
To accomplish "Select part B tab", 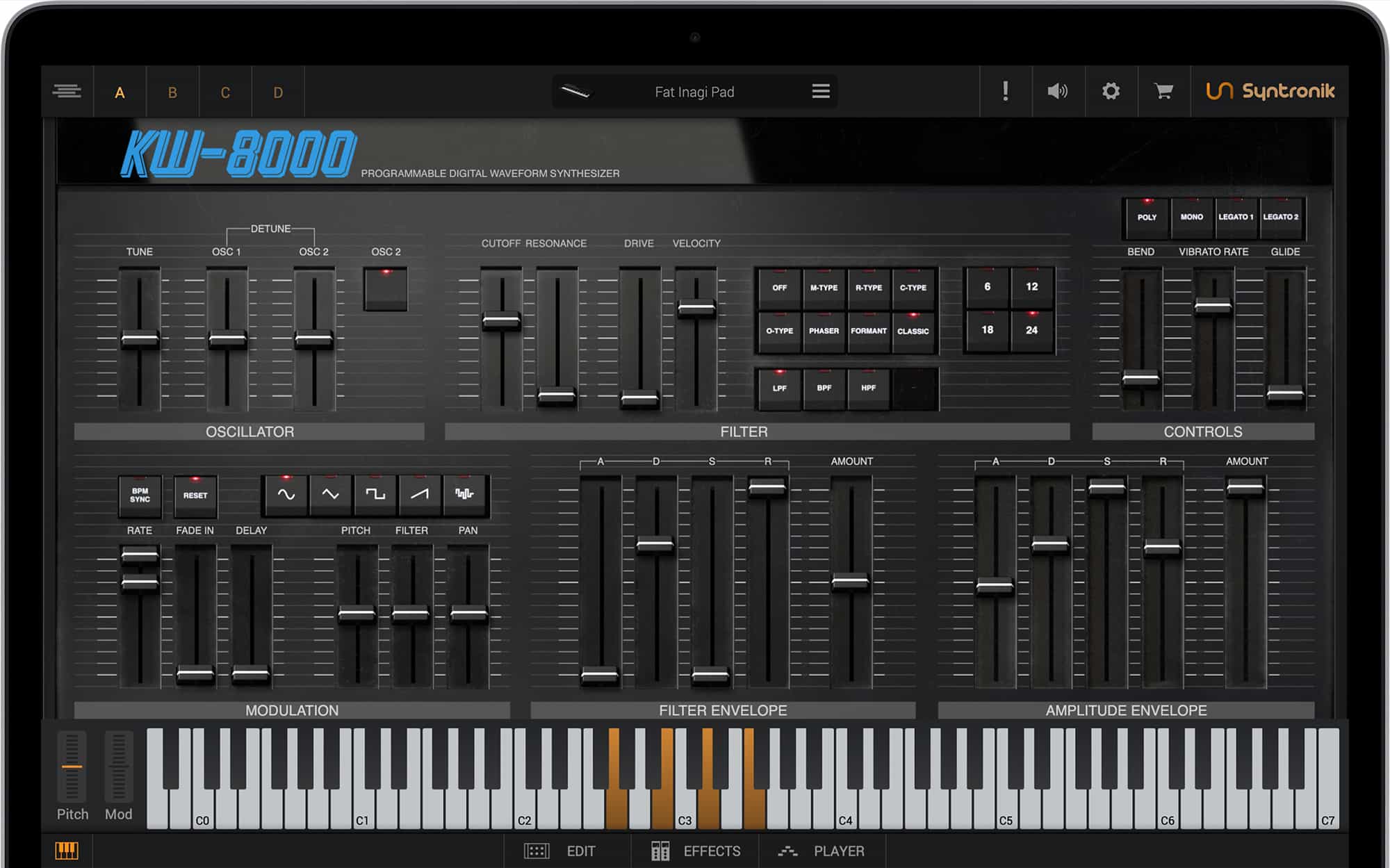I will point(172,92).
